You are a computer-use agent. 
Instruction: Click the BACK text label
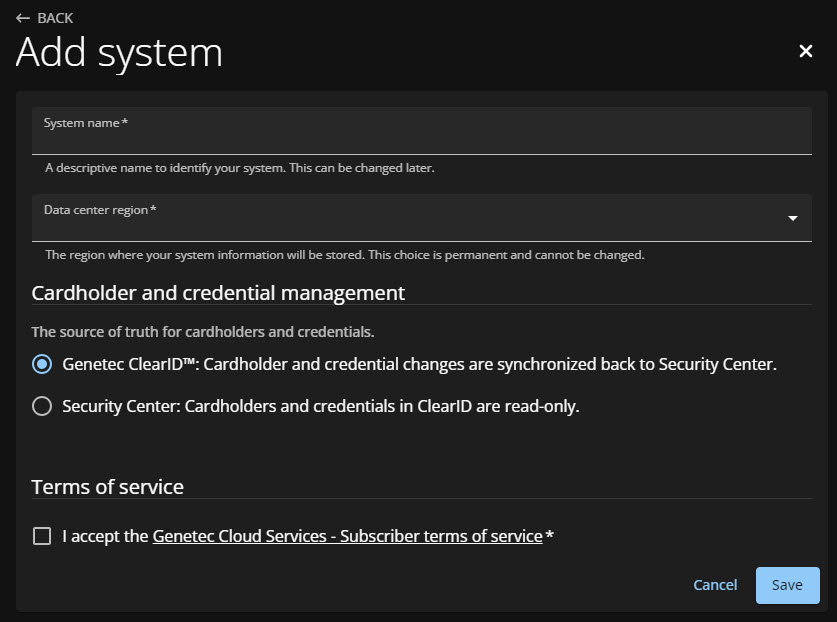click(55, 18)
